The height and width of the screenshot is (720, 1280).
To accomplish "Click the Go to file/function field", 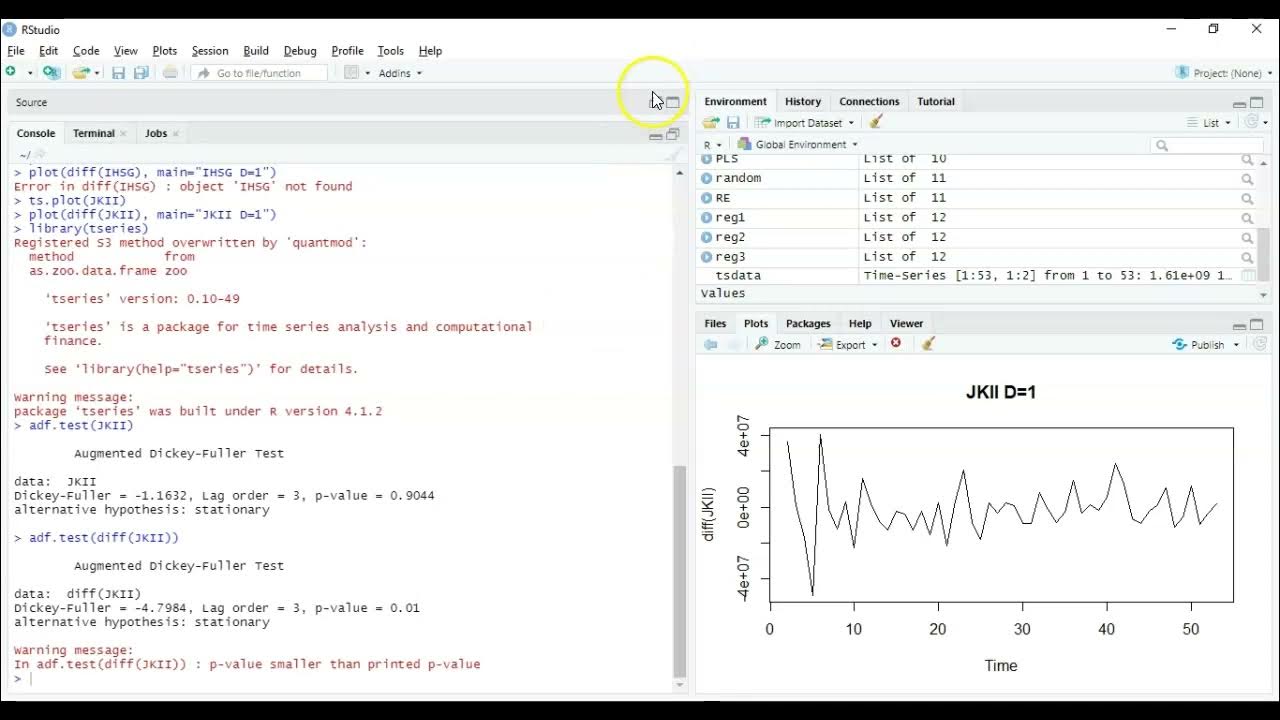I will point(260,73).
